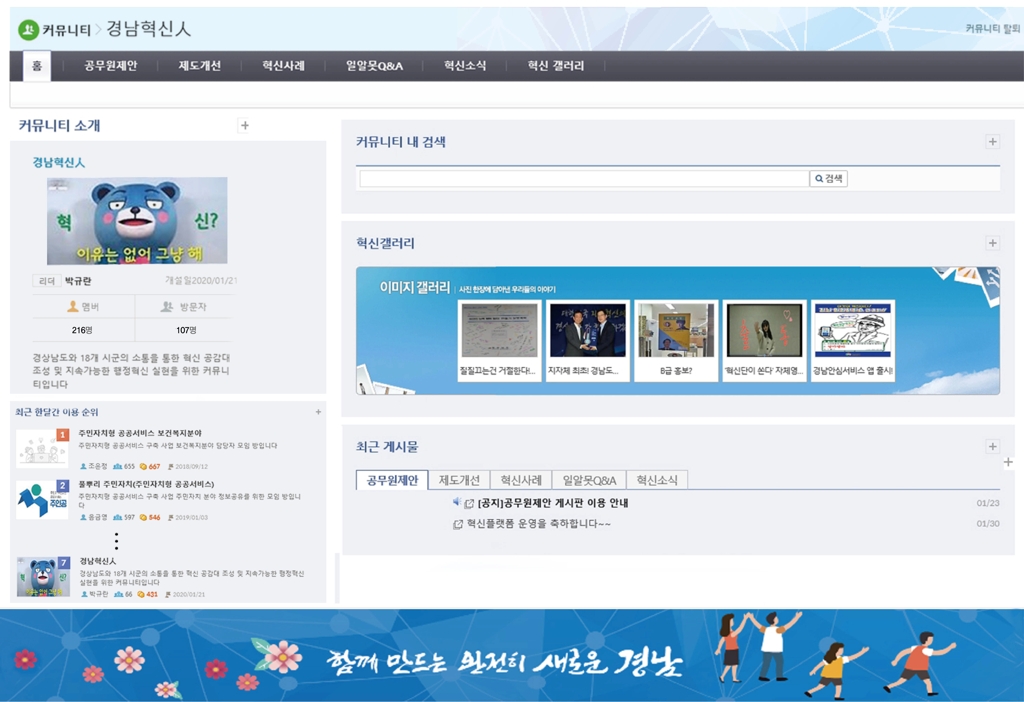Click the speaker icon beside the [공지] post

(457, 502)
